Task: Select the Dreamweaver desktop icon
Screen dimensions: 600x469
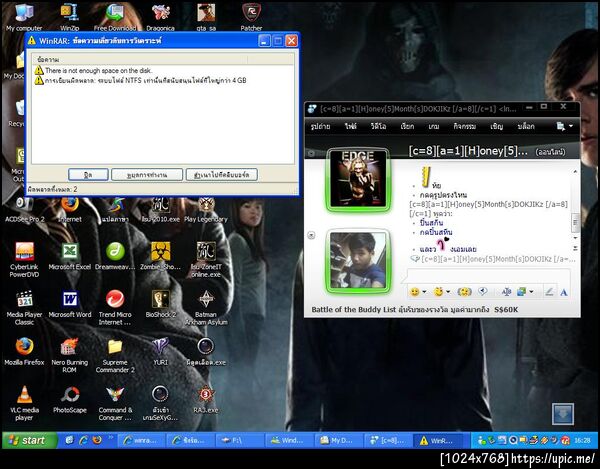Action: point(115,256)
